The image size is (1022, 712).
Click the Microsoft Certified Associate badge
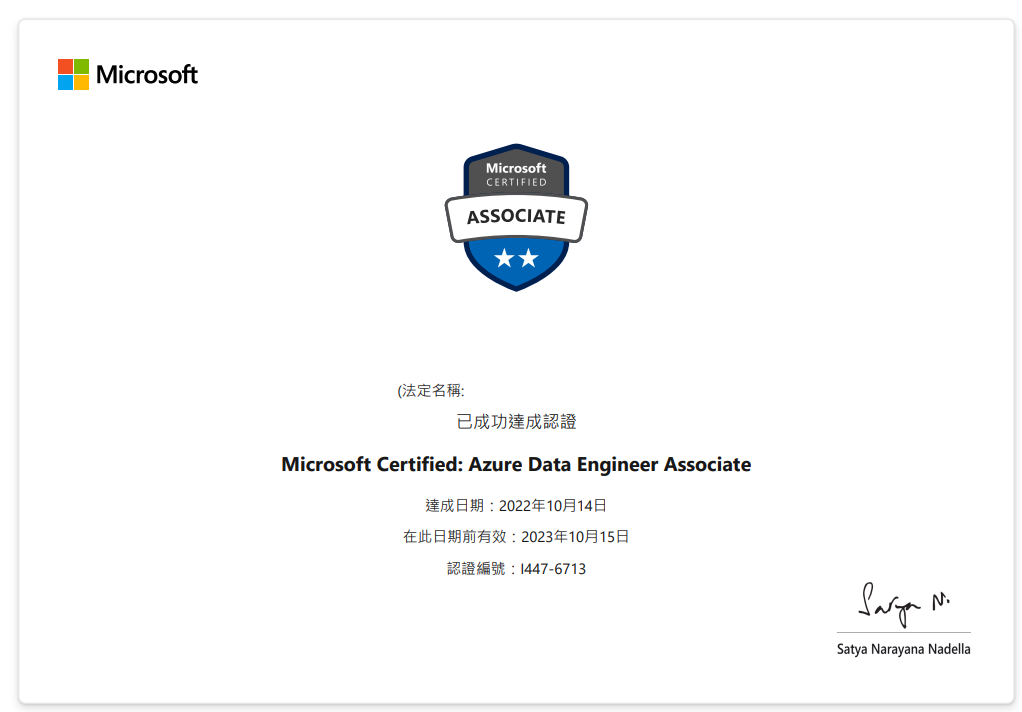coord(516,217)
